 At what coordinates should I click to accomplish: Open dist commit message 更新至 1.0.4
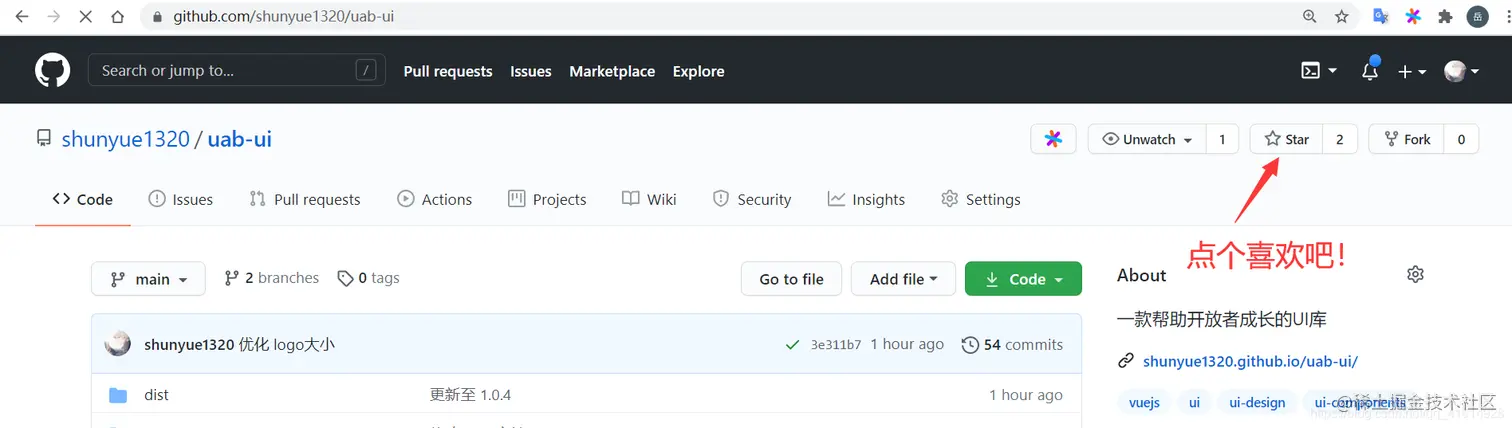tap(470, 395)
